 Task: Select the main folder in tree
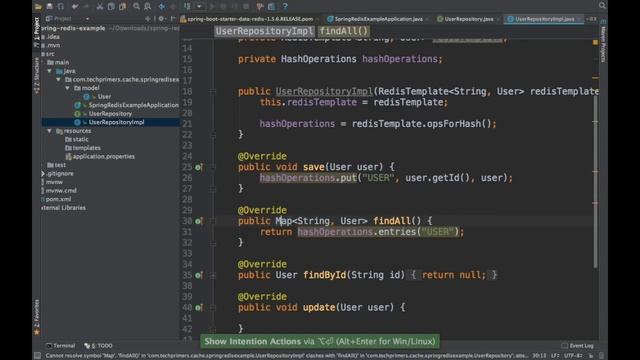[x=58, y=62]
